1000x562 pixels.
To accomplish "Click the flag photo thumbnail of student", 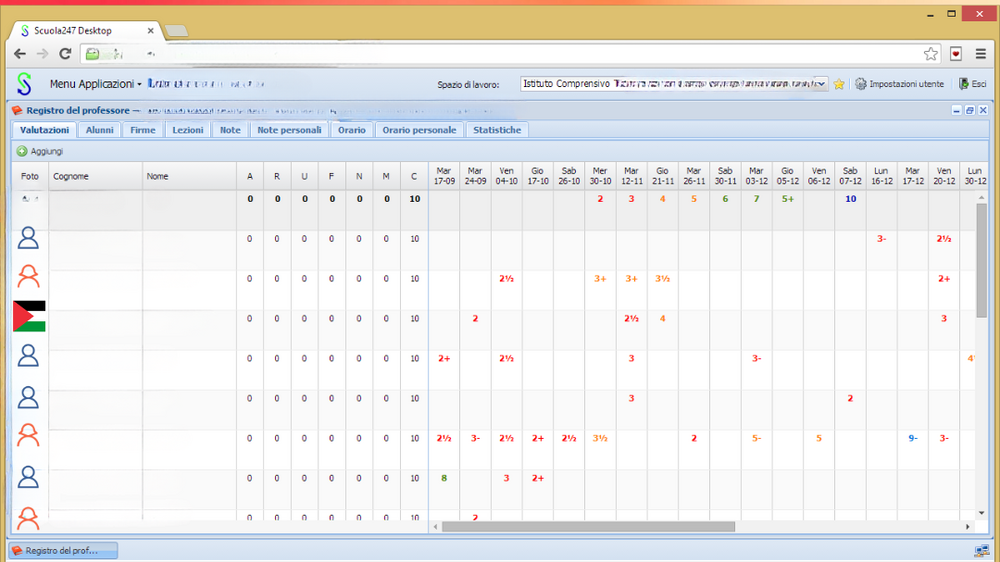I will tap(29, 316).
